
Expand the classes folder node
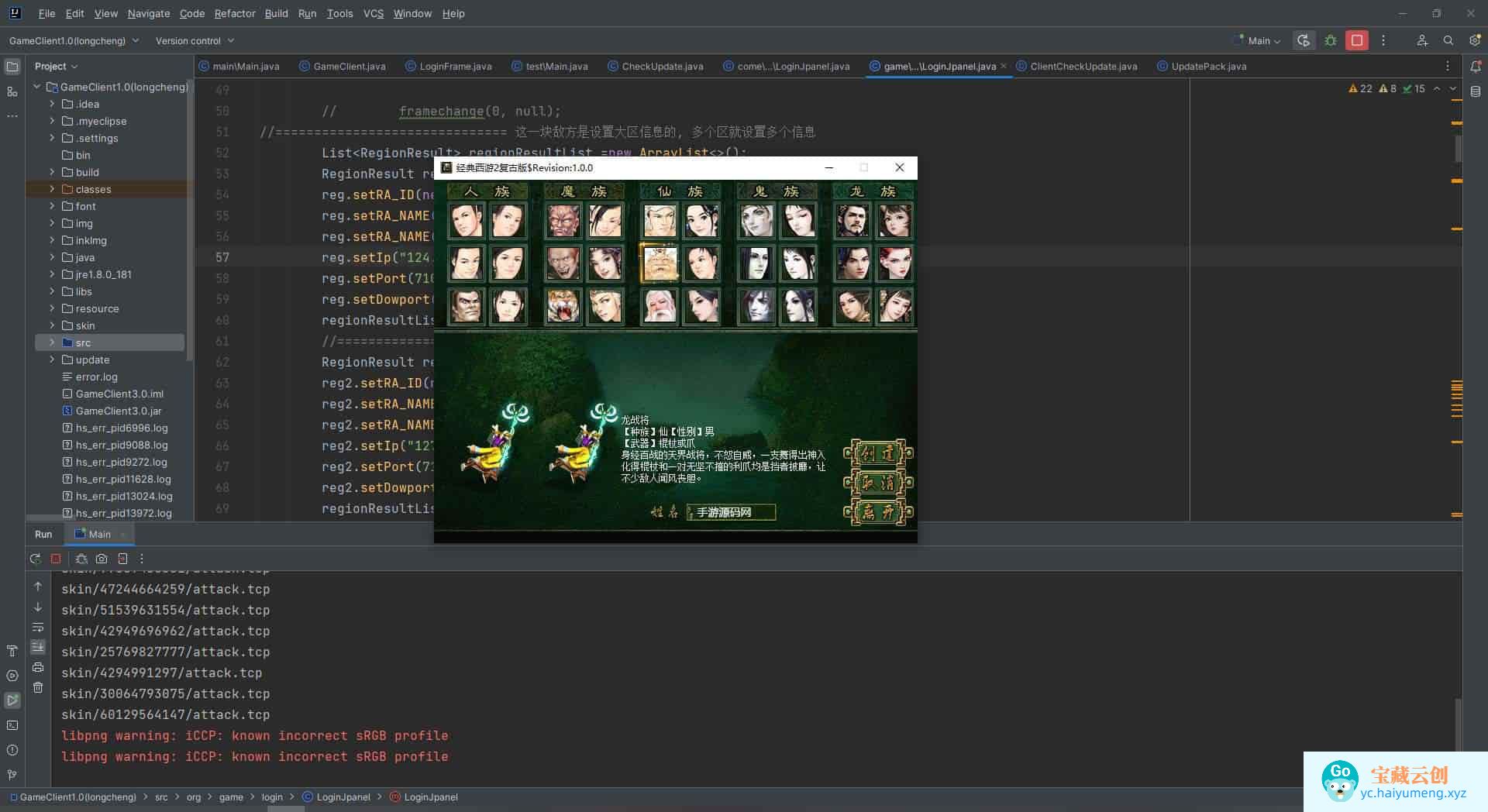point(52,189)
